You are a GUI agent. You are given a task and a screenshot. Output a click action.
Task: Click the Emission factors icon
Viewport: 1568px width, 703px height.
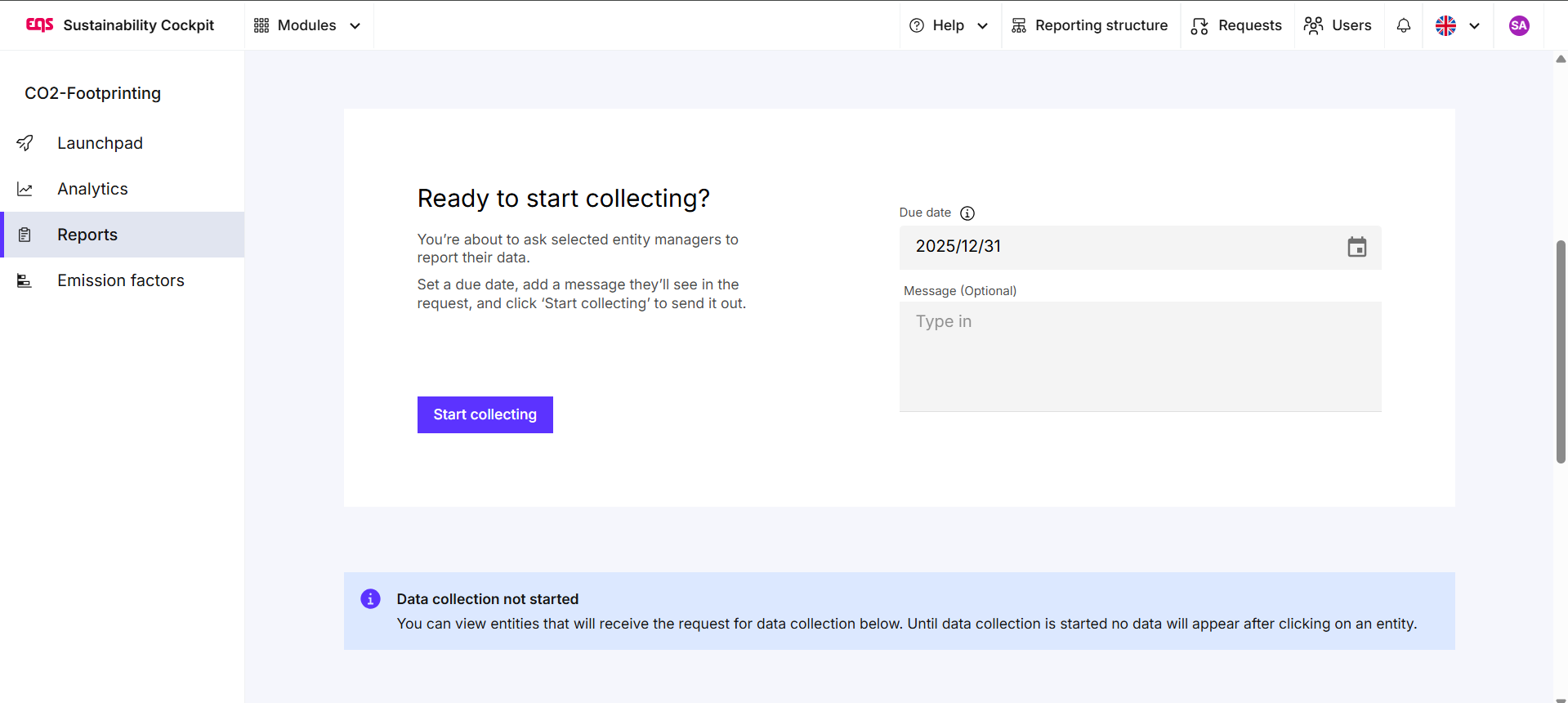click(x=25, y=280)
